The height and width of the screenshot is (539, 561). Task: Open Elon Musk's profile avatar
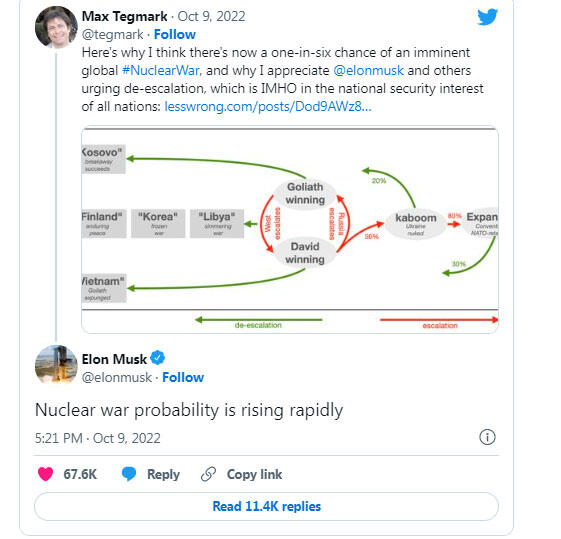click(x=56, y=366)
